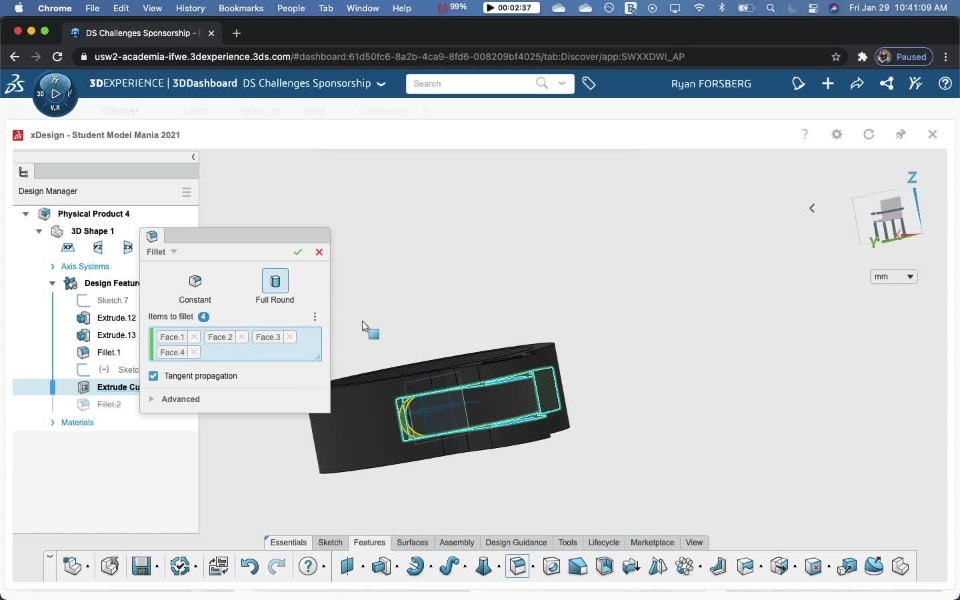Open the mm units dropdown
The width and height of the screenshot is (960, 600).
[893, 277]
